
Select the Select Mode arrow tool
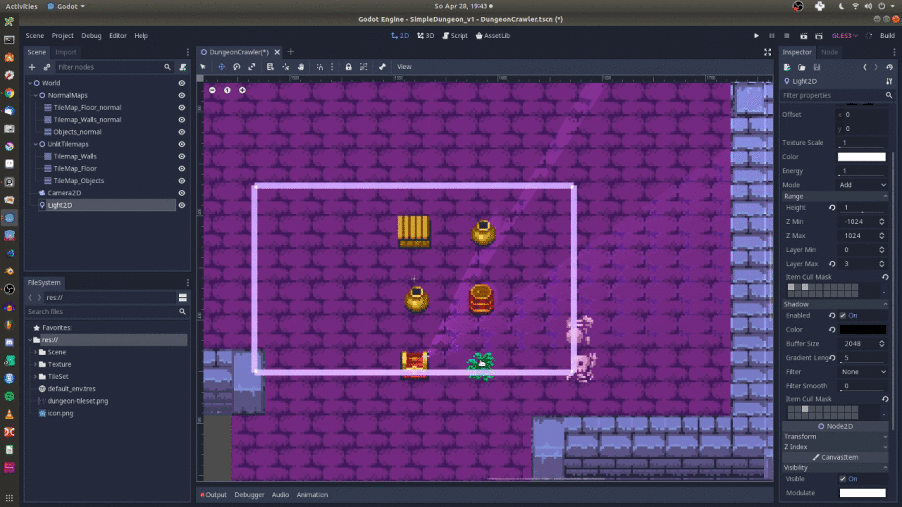click(x=203, y=67)
